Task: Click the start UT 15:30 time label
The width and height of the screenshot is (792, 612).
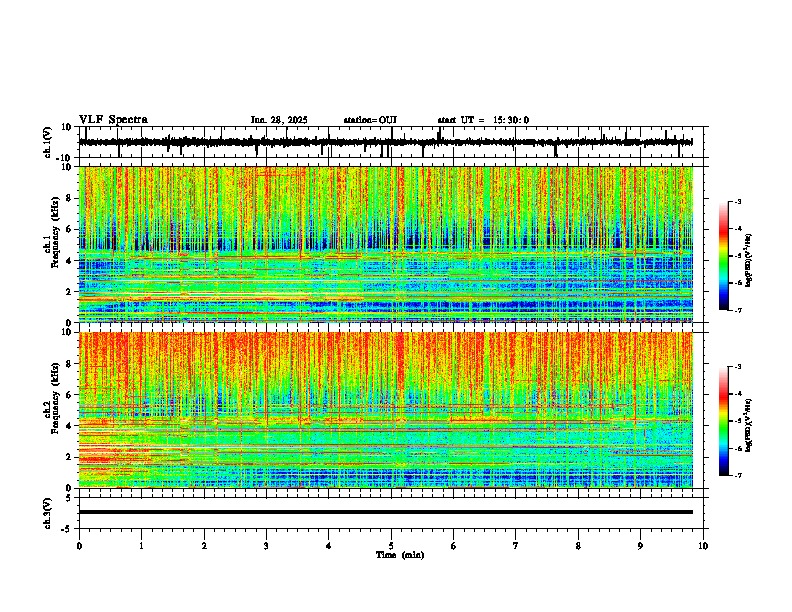Action: click(x=483, y=120)
